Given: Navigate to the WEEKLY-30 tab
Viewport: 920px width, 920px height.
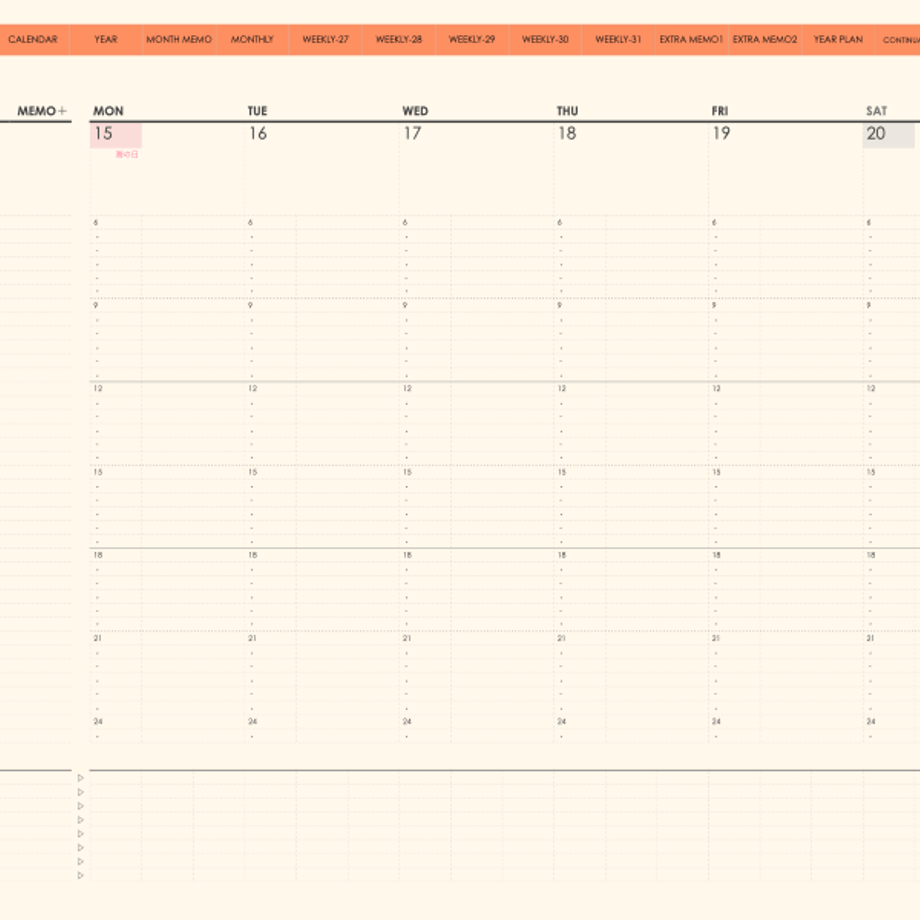Looking at the screenshot, I should coord(545,39).
